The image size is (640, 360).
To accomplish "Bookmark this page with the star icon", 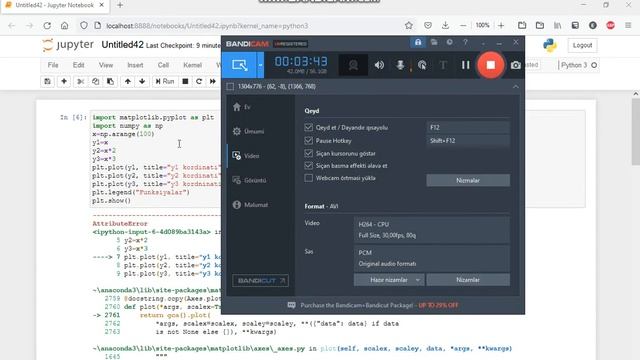I will coord(409,25).
